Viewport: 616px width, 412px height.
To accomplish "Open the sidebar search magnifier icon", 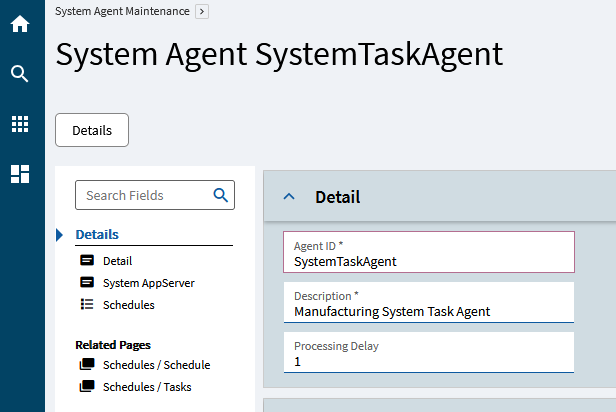I will coord(20,73).
